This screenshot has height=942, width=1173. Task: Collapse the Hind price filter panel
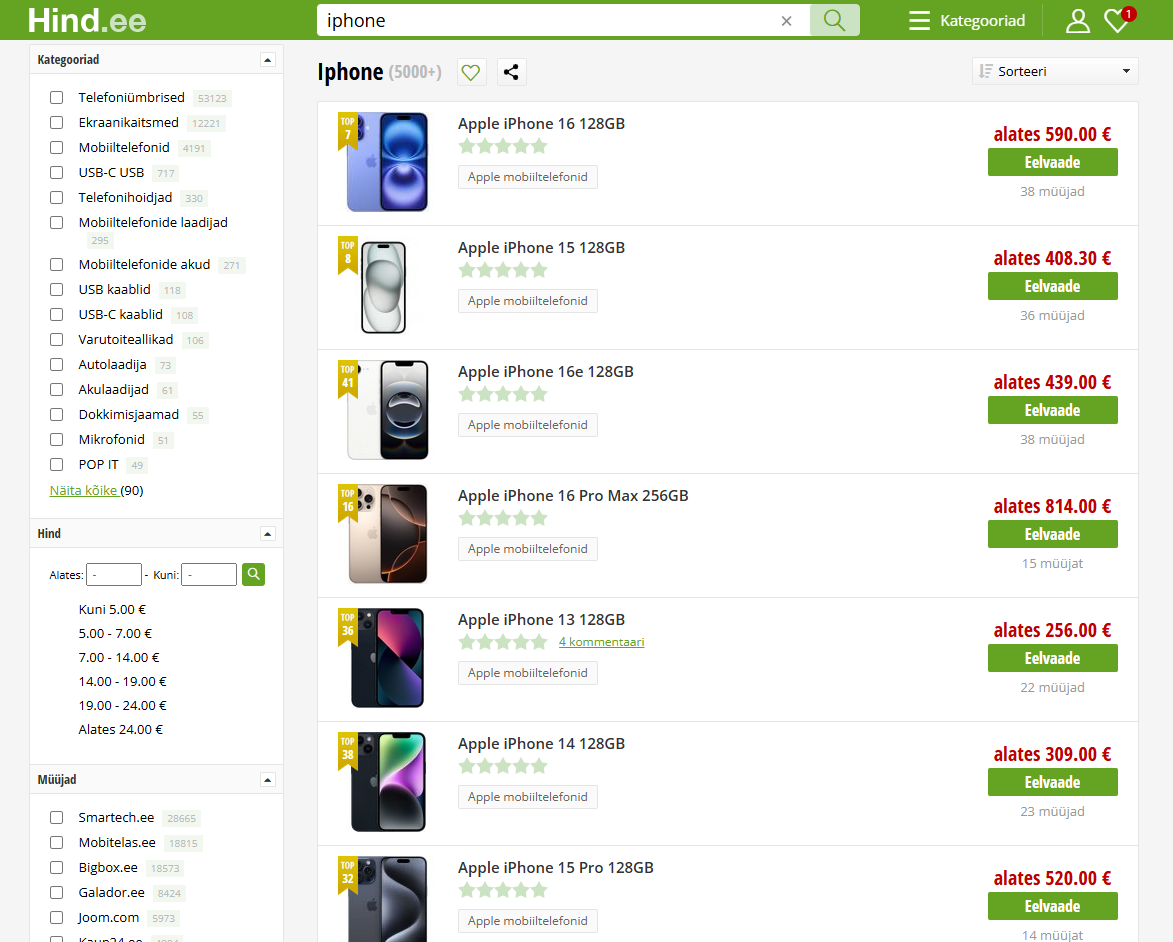click(268, 533)
